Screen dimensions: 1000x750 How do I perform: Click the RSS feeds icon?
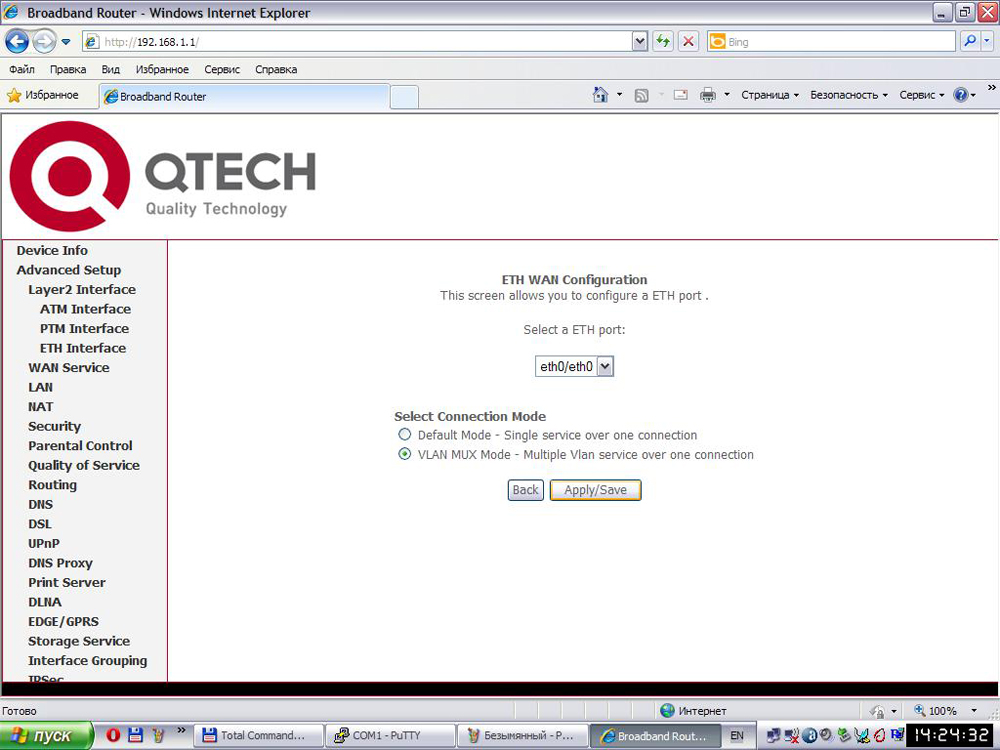point(641,95)
